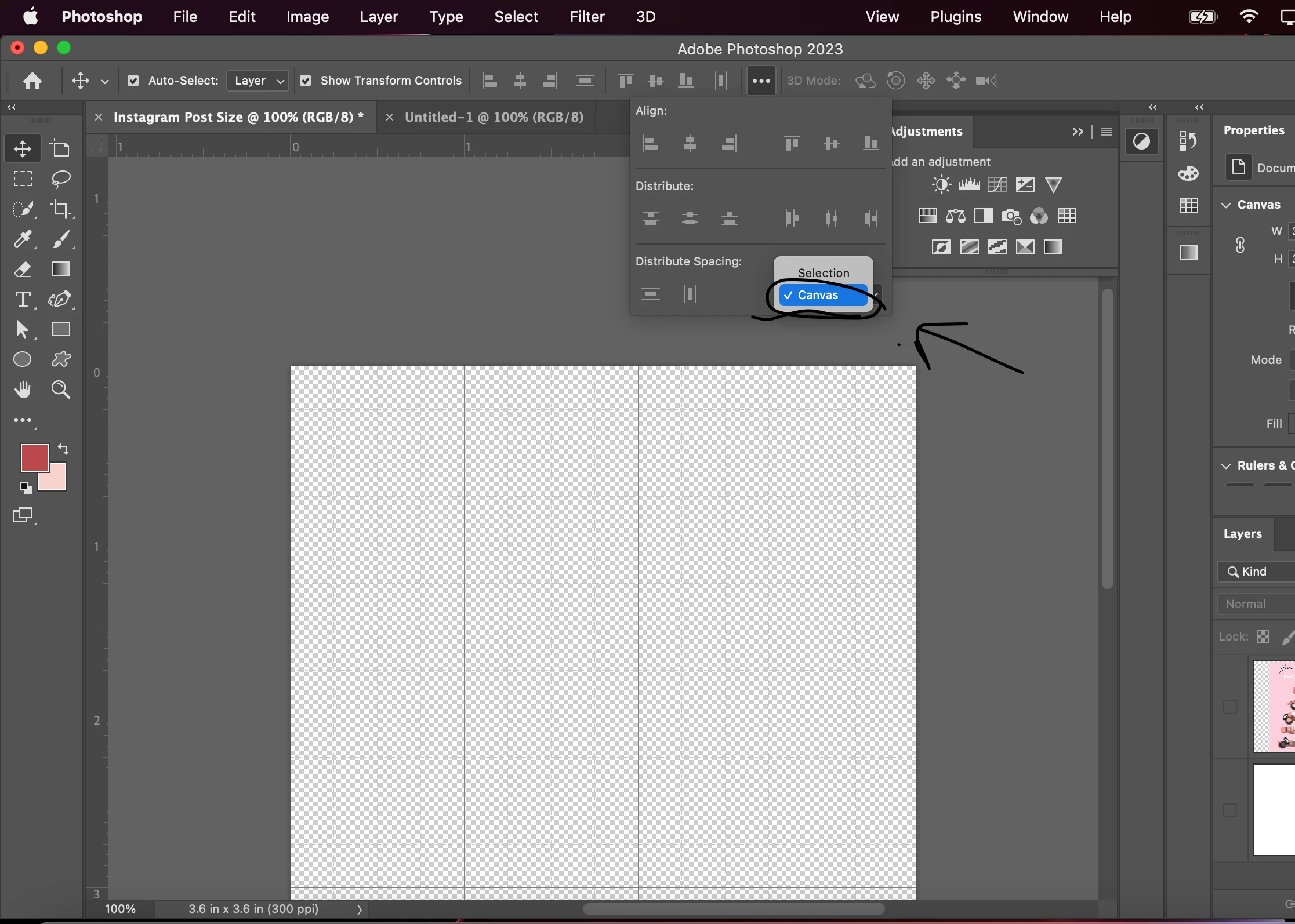Select the Zoom tool in toolbar
This screenshot has height=924, width=1295.
coord(61,390)
